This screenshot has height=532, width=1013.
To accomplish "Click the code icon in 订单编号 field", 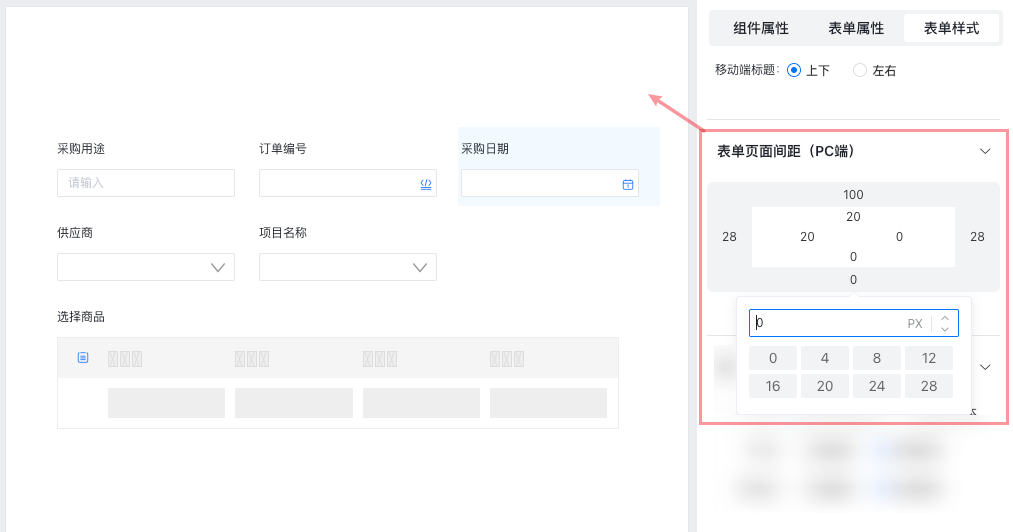I will [x=426, y=184].
